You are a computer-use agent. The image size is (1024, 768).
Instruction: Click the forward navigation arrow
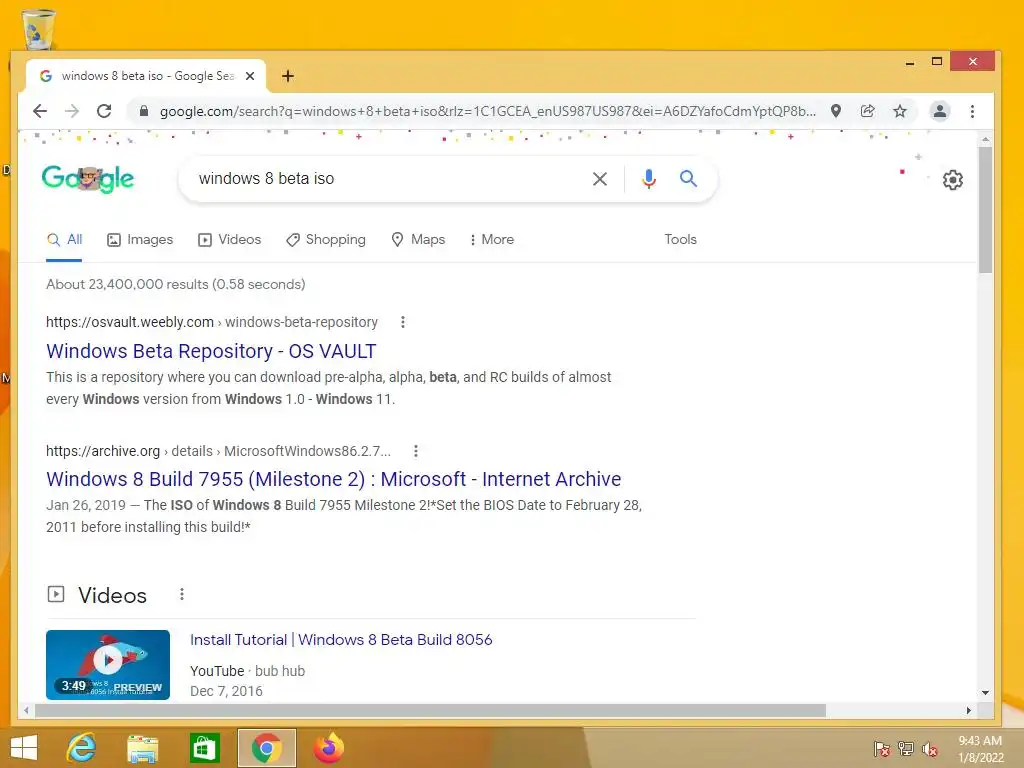[x=72, y=111]
